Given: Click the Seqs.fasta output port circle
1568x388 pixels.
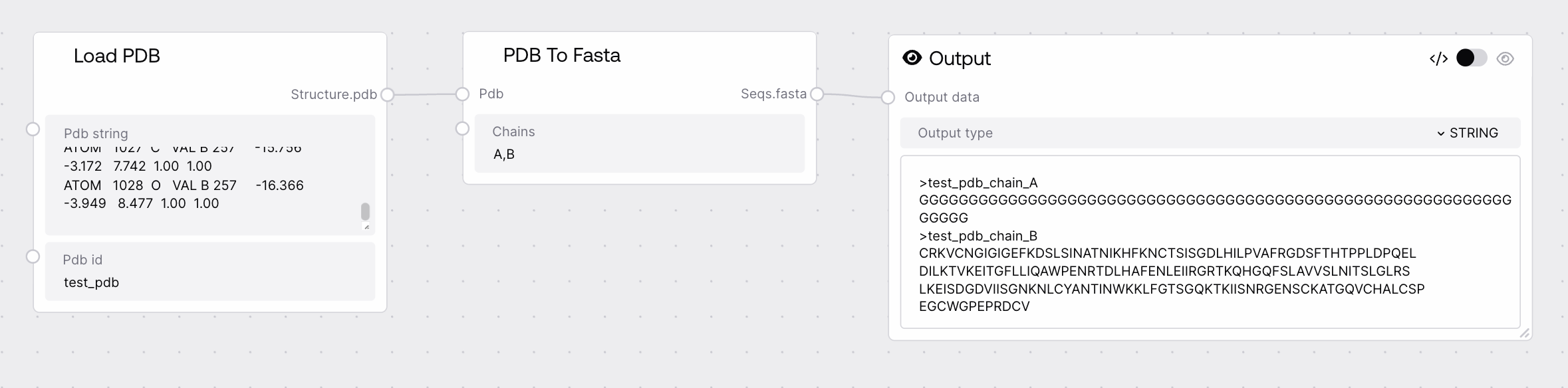Looking at the screenshot, I should coord(817,94).
